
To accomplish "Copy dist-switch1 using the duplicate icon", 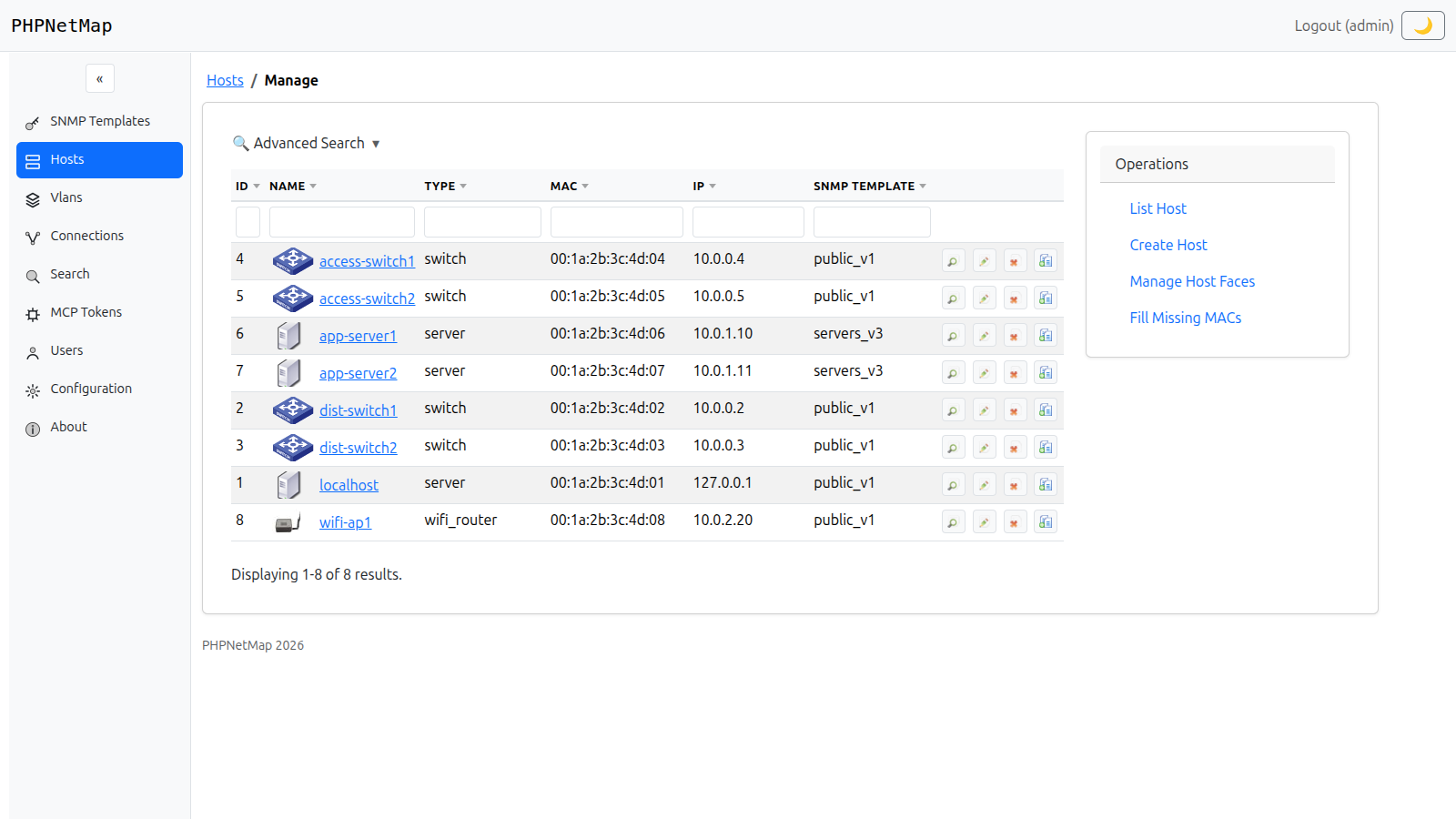I will [x=1046, y=410].
